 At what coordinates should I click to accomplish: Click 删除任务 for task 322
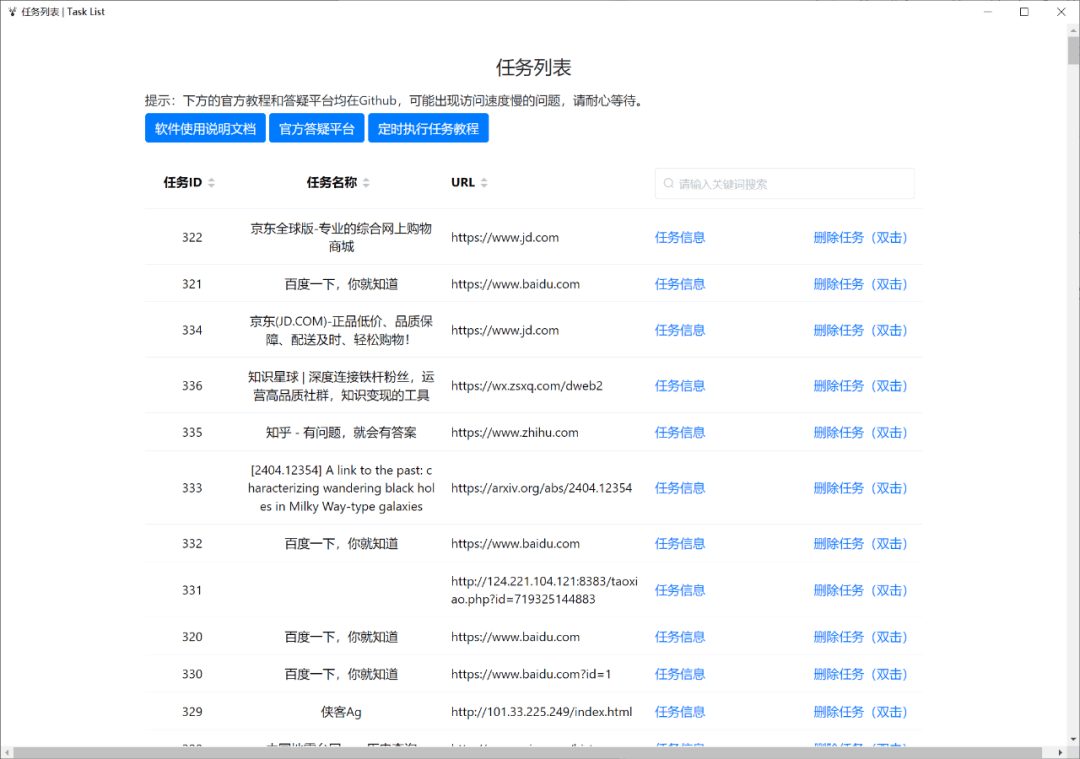pyautogui.click(x=860, y=238)
